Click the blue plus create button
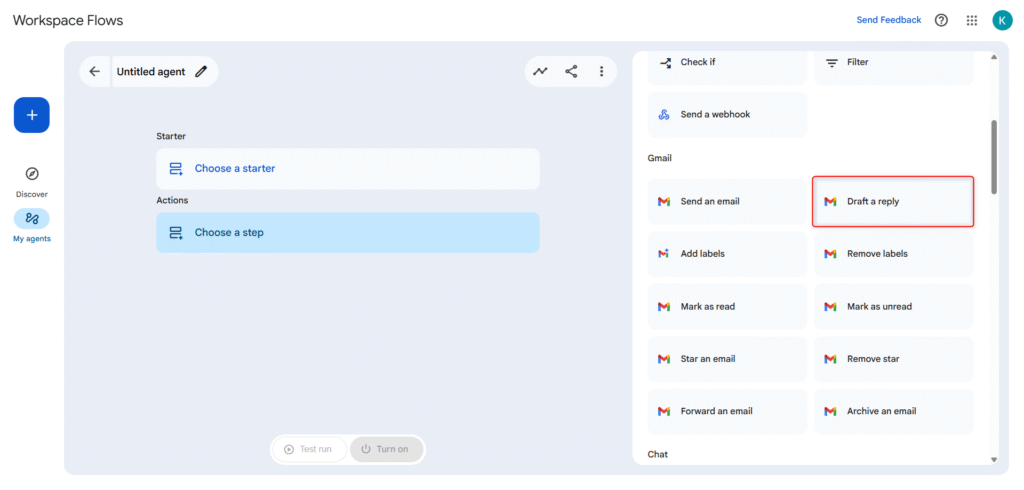This screenshot has width=1024, height=490. pyautogui.click(x=32, y=115)
